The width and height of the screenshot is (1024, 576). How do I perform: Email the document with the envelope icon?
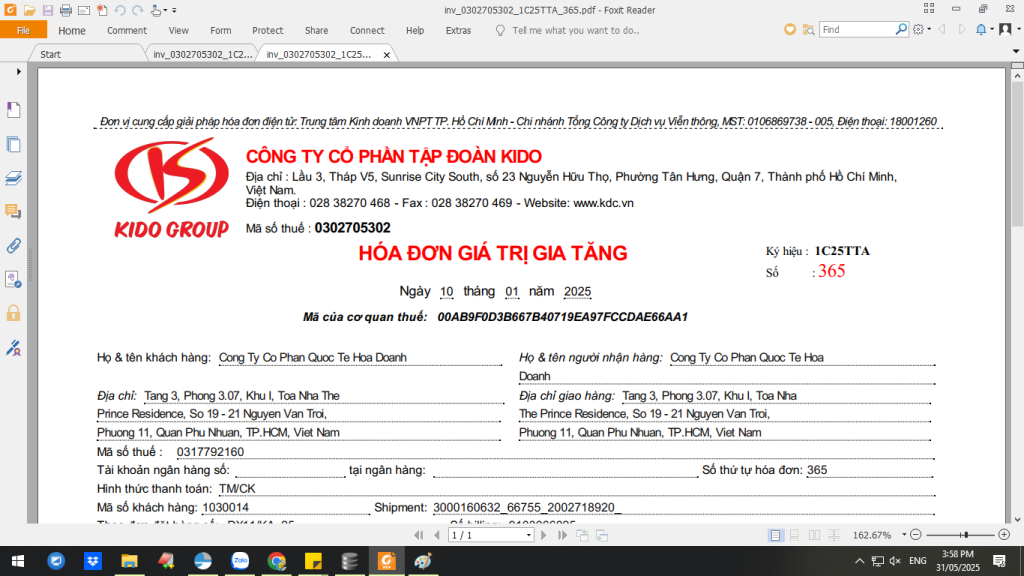tap(84, 10)
